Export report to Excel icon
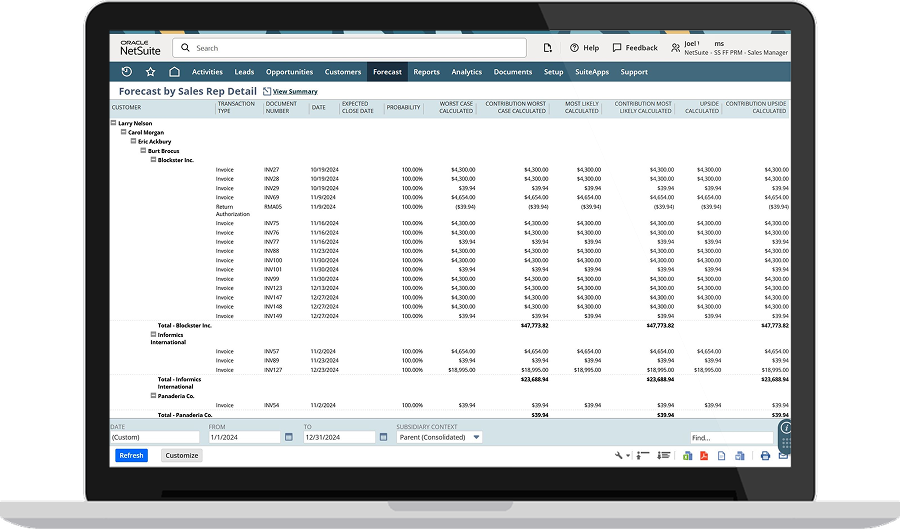The width and height of the screenshot is (900, 529). (x=688, y=456)
